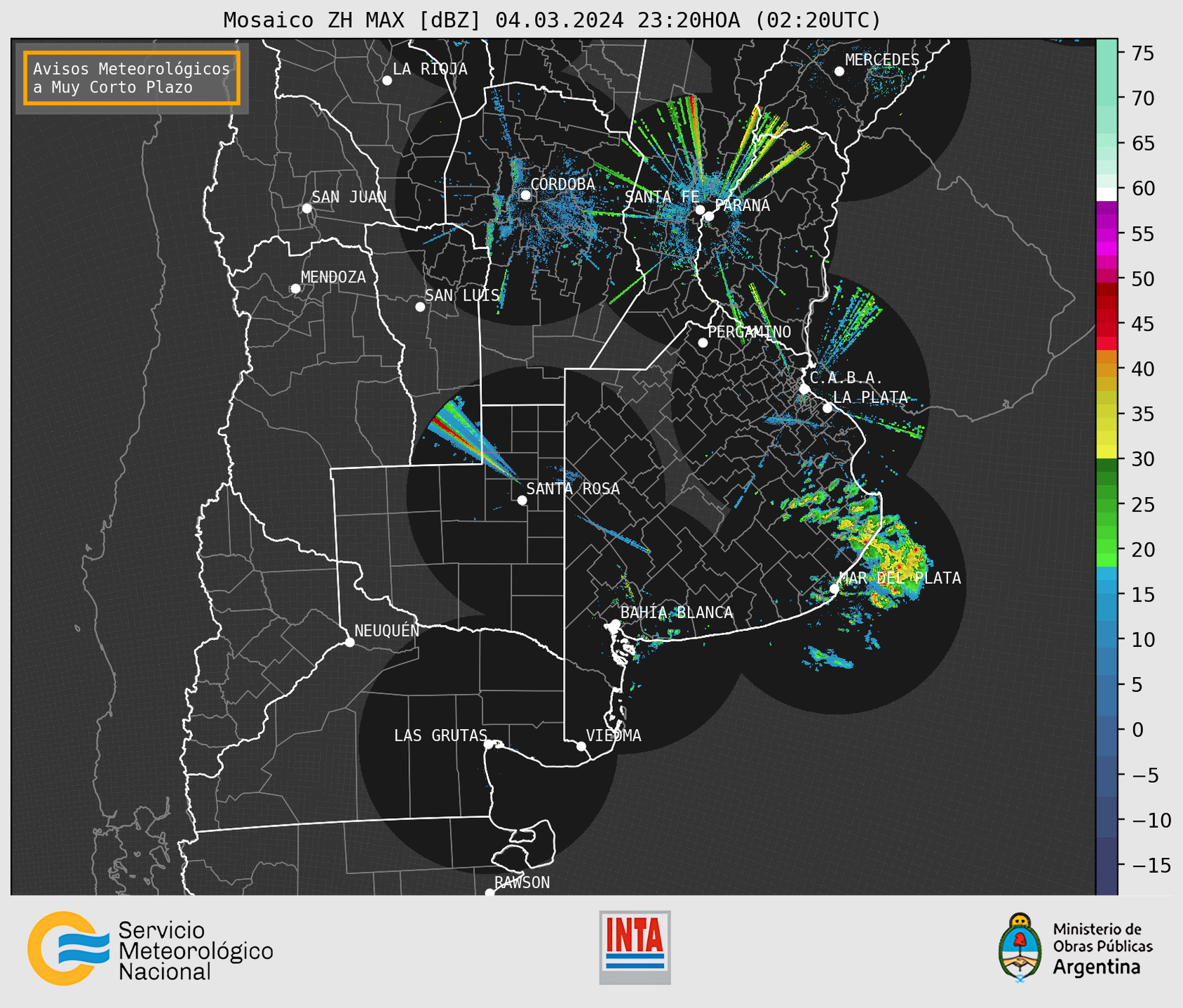Click the NEUQUÉN city marker dot
The height and width of the screenshot is (1008, 1183).
click(x=350, y=642)
